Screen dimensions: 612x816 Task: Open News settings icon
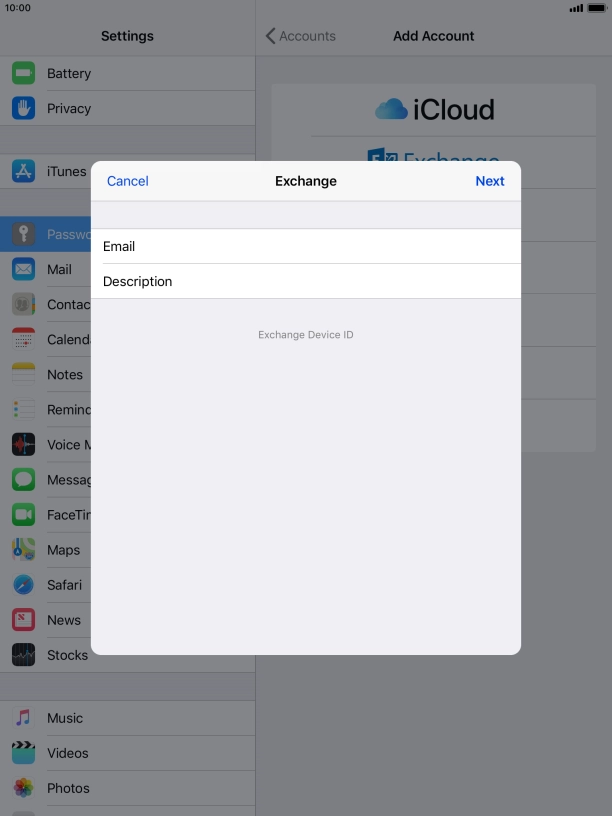23,620
